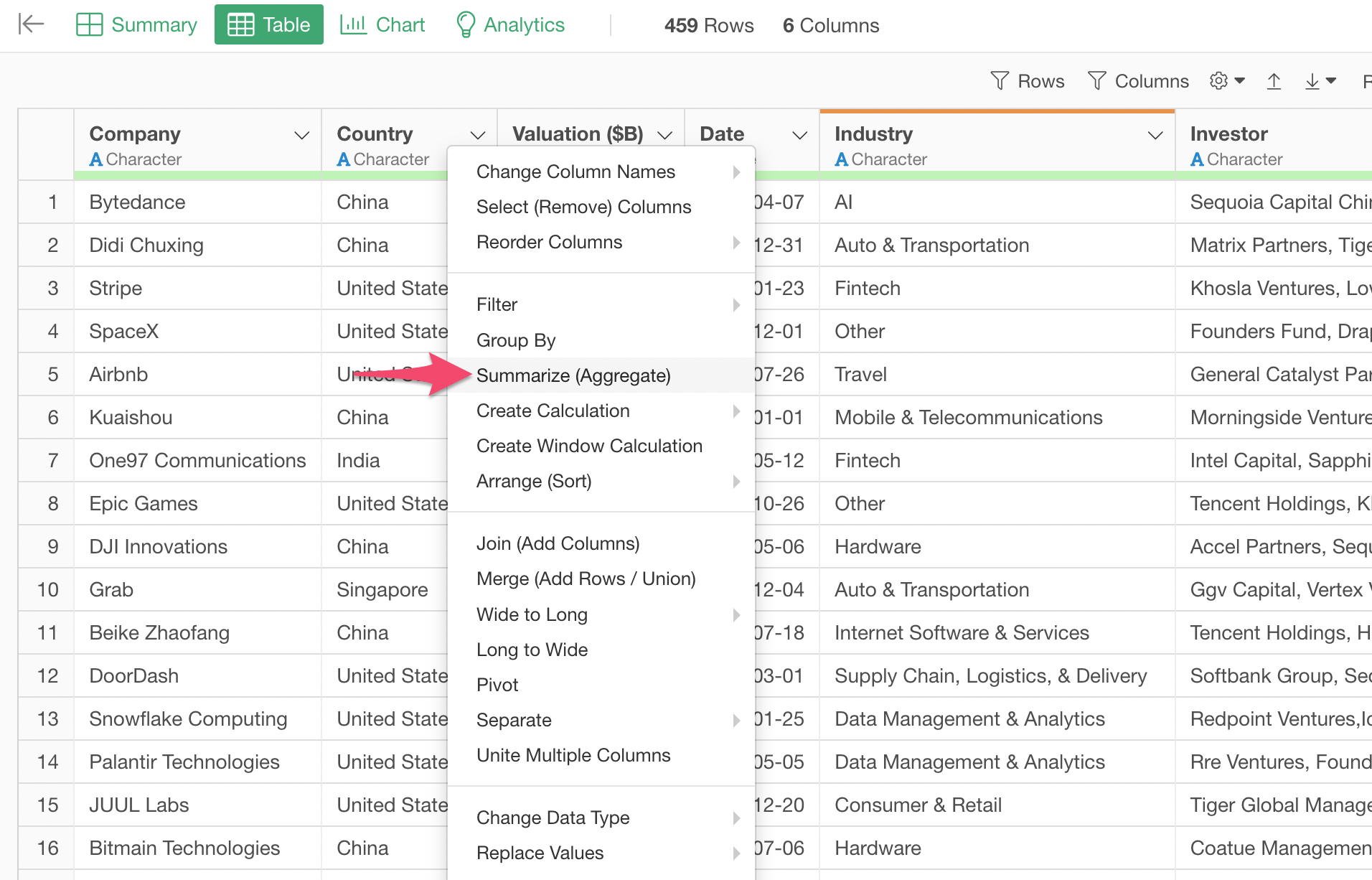Expand the Industry column menu
Image resolution: width=1372 pixels, height=880 pixels.
click(1155, 135)
